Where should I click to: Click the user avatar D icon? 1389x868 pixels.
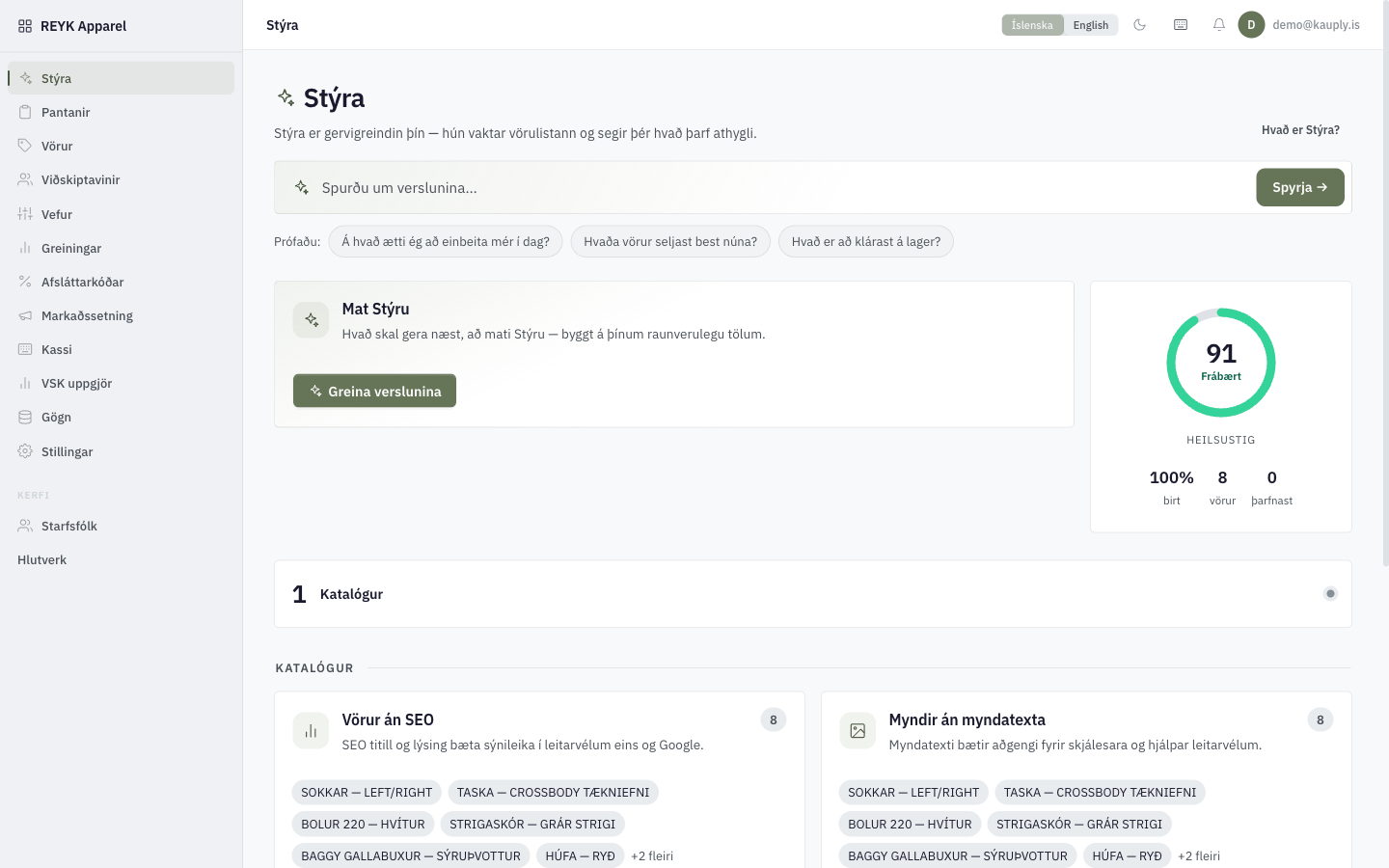(1251, 25)
